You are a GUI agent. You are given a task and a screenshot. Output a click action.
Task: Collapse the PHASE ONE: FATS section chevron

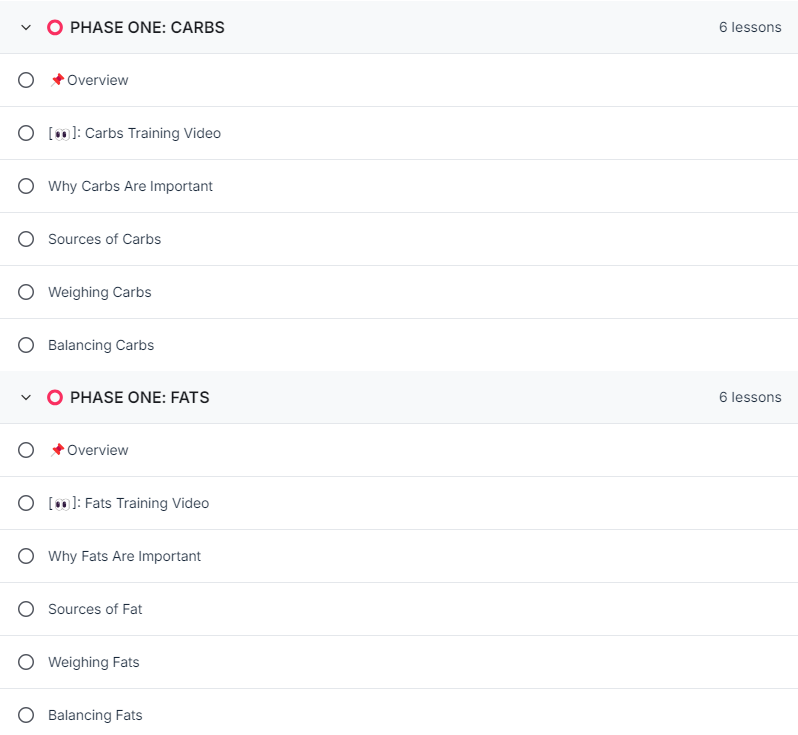click(x=26, y=398)
